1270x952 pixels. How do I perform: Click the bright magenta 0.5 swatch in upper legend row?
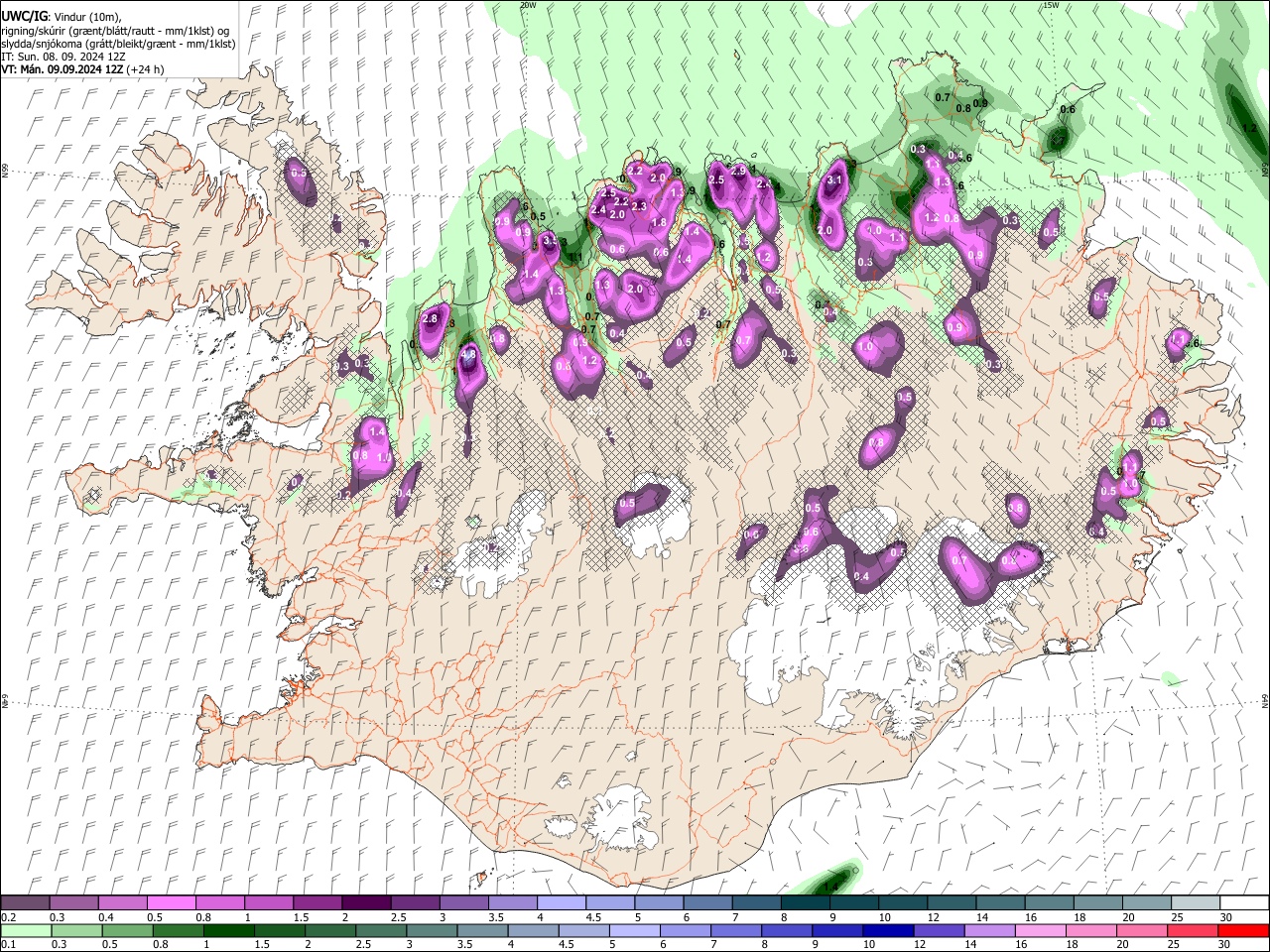pos(171,903)
